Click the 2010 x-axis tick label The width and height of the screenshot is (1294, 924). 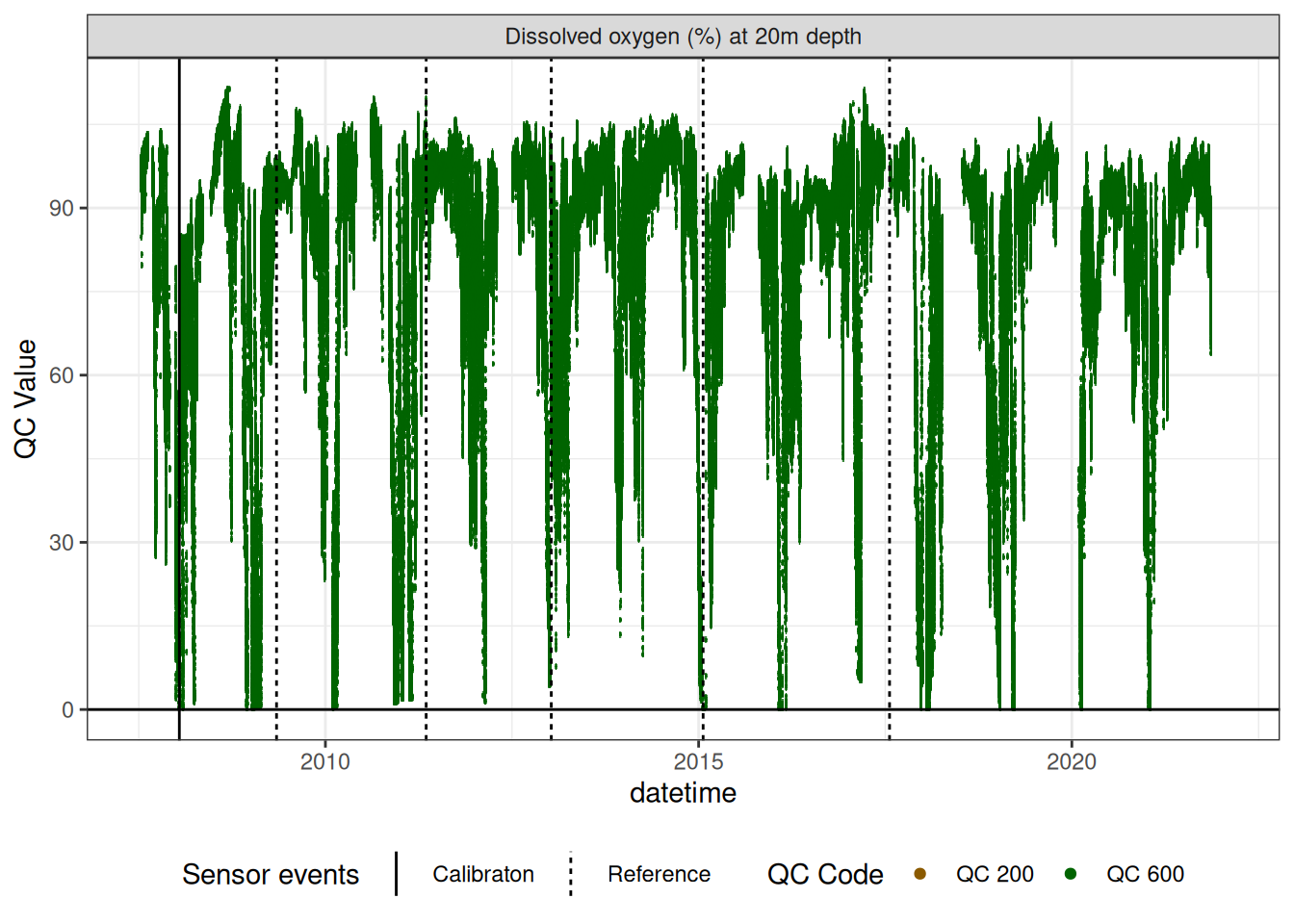click(x=325, y=761)
